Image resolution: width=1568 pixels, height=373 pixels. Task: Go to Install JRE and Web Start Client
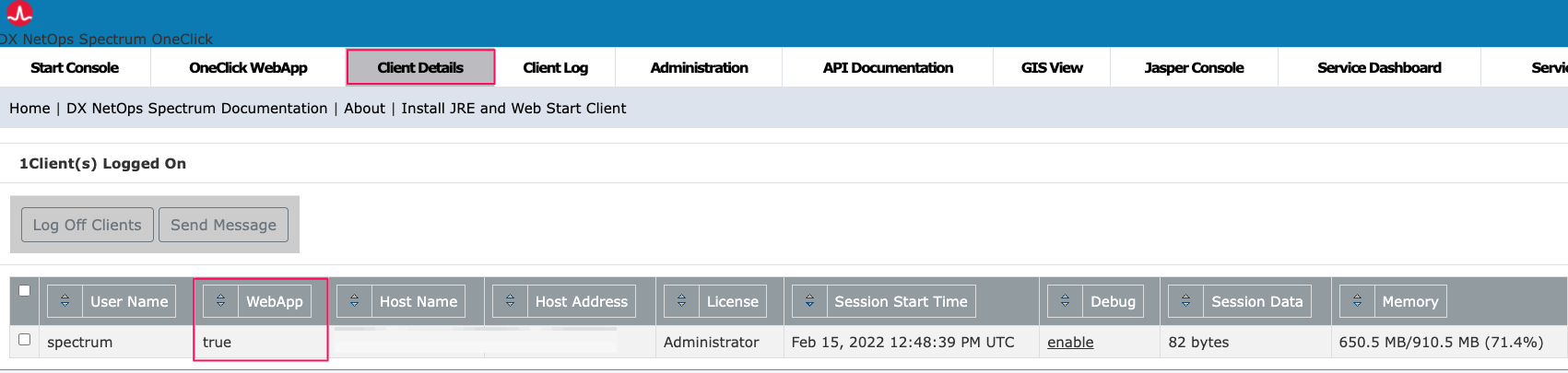point(513,109)
